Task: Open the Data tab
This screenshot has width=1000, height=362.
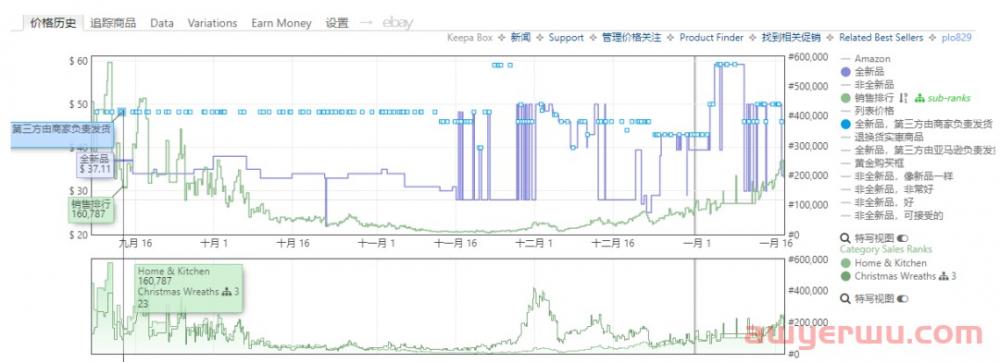Action: click(162, 23)
